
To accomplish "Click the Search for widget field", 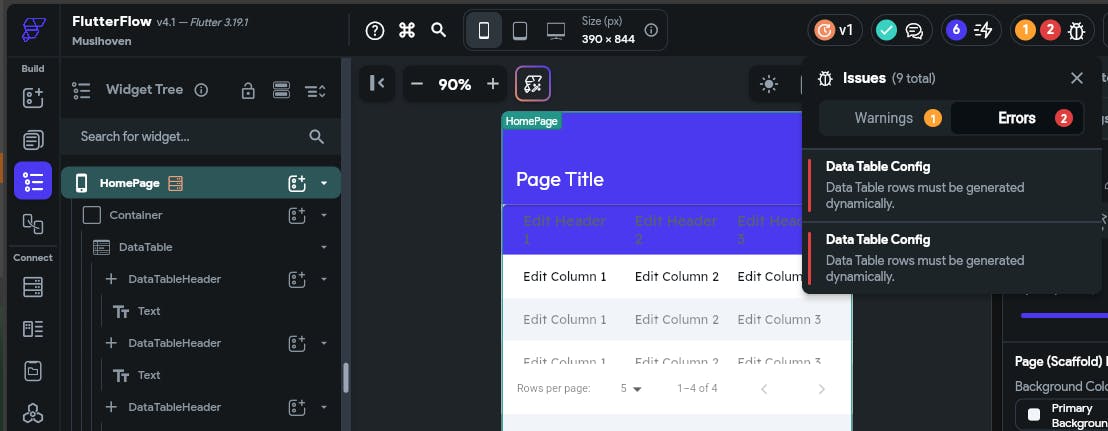I will [190, 136].
